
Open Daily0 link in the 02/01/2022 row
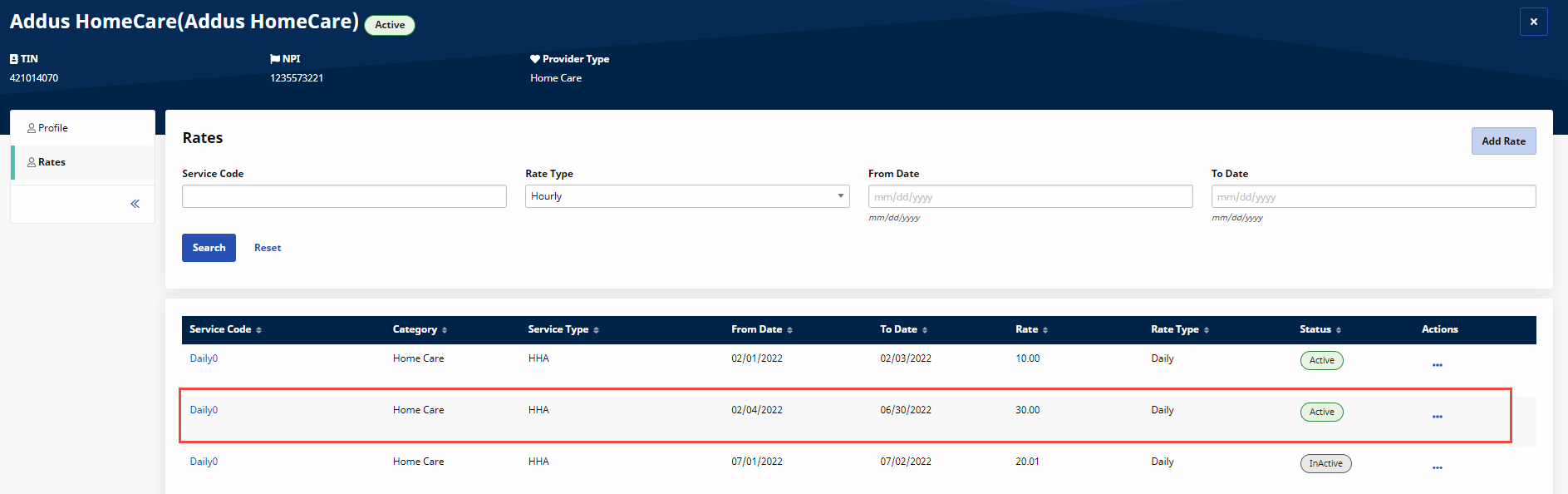[x=204, y=358]
